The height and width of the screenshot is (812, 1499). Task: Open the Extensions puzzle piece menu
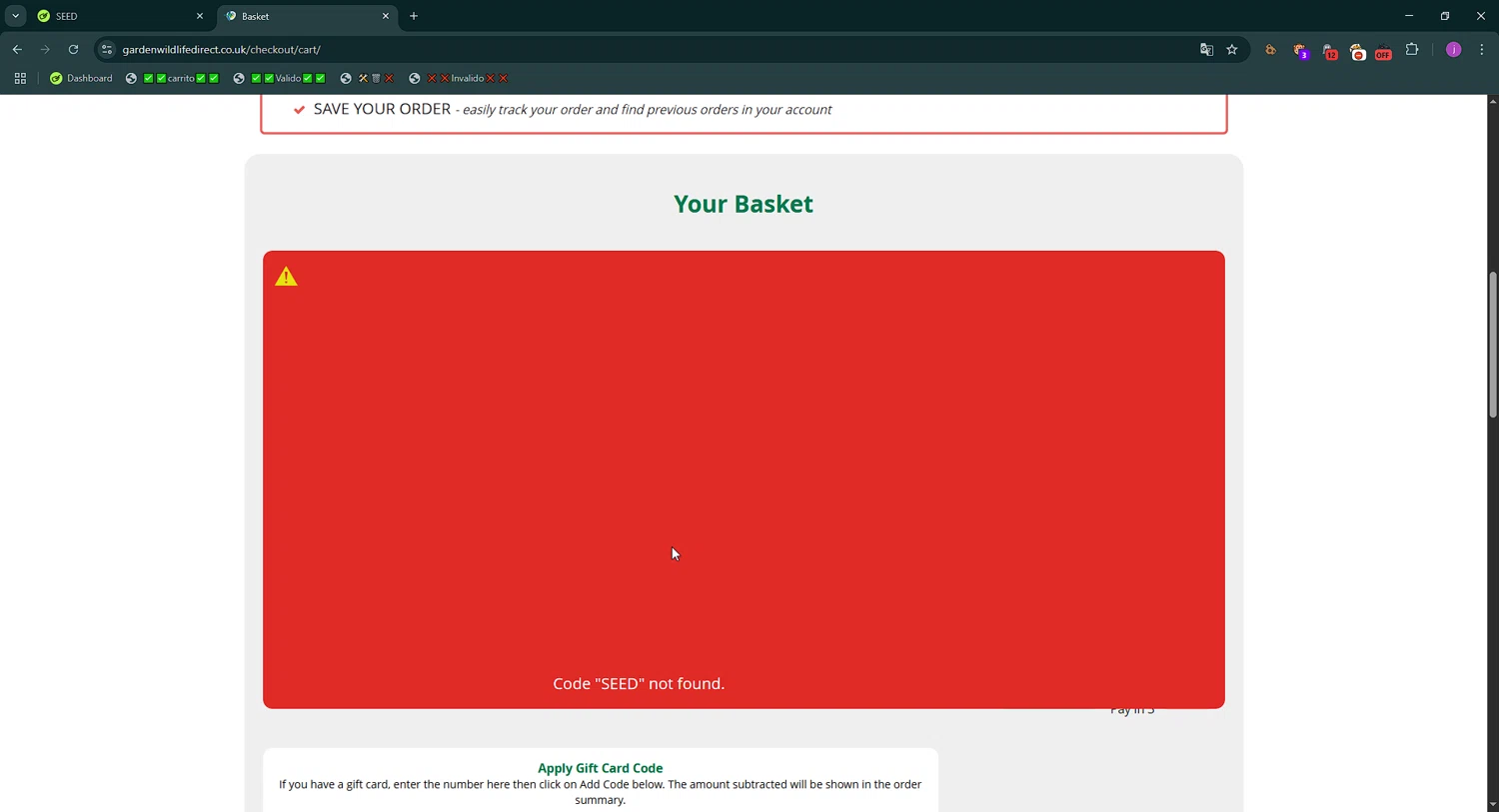click(x=1412, y=49)
